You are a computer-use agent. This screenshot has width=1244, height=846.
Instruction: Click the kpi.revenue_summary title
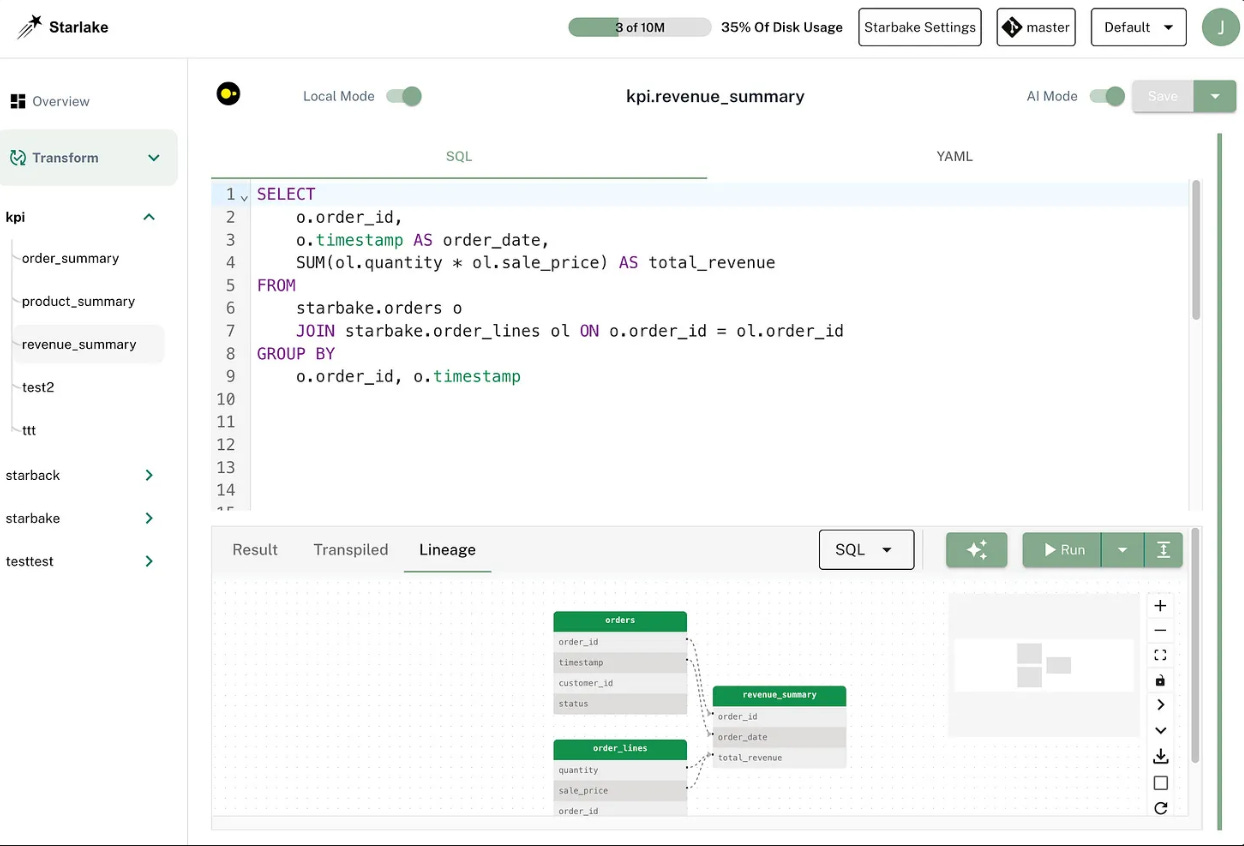pyautogui.click(x=715, y=96)
